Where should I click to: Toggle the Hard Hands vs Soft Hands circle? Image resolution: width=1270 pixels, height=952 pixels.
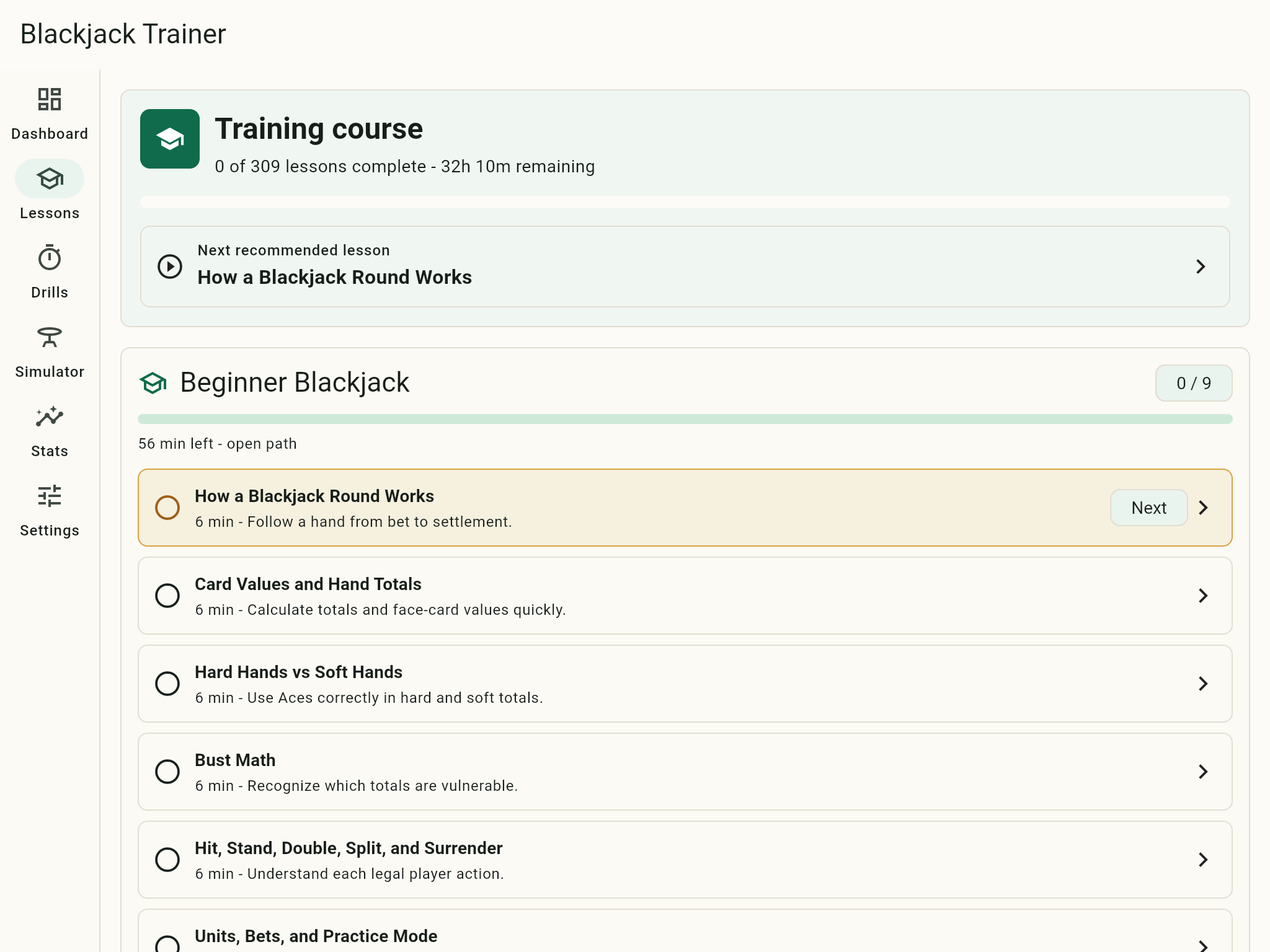(167, 684)
